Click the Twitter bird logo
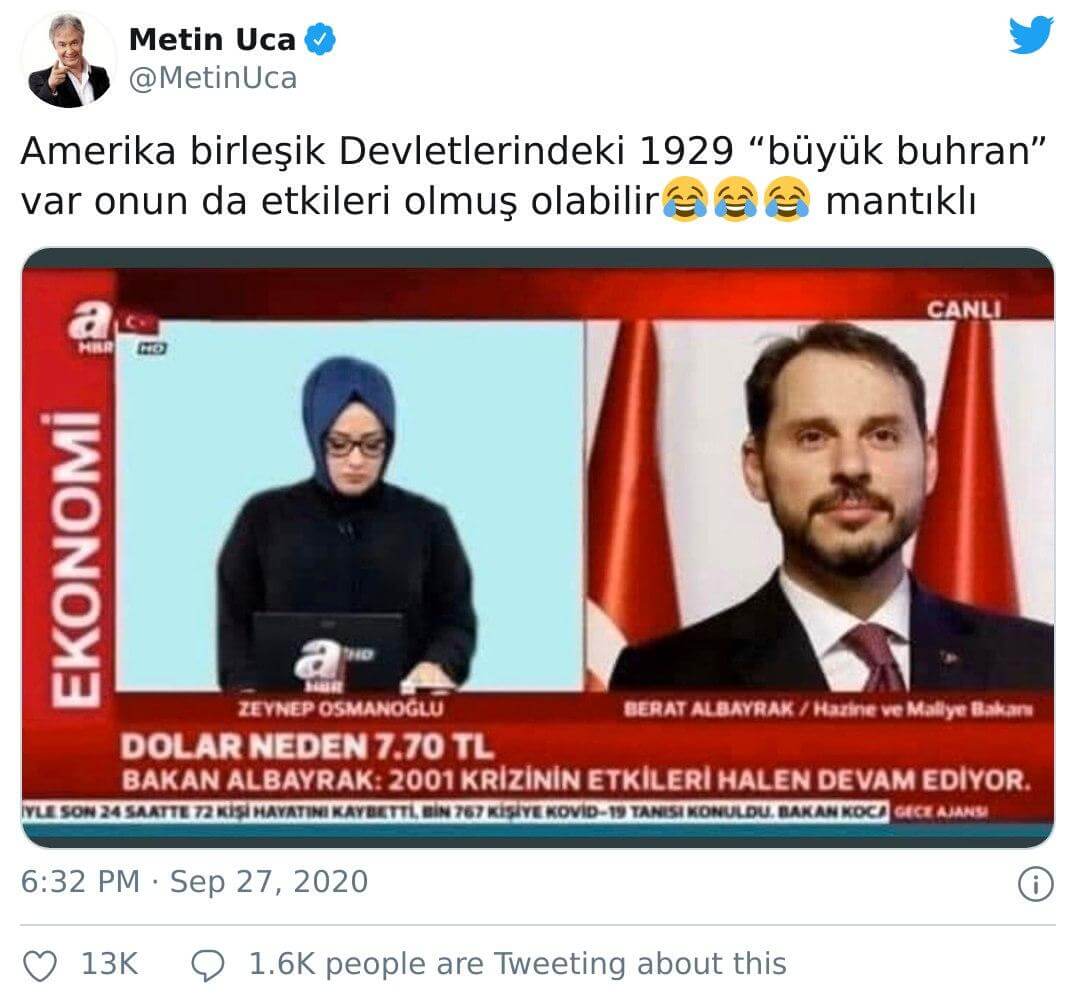Screen dimensions: 1076x994 [1031, 36]
